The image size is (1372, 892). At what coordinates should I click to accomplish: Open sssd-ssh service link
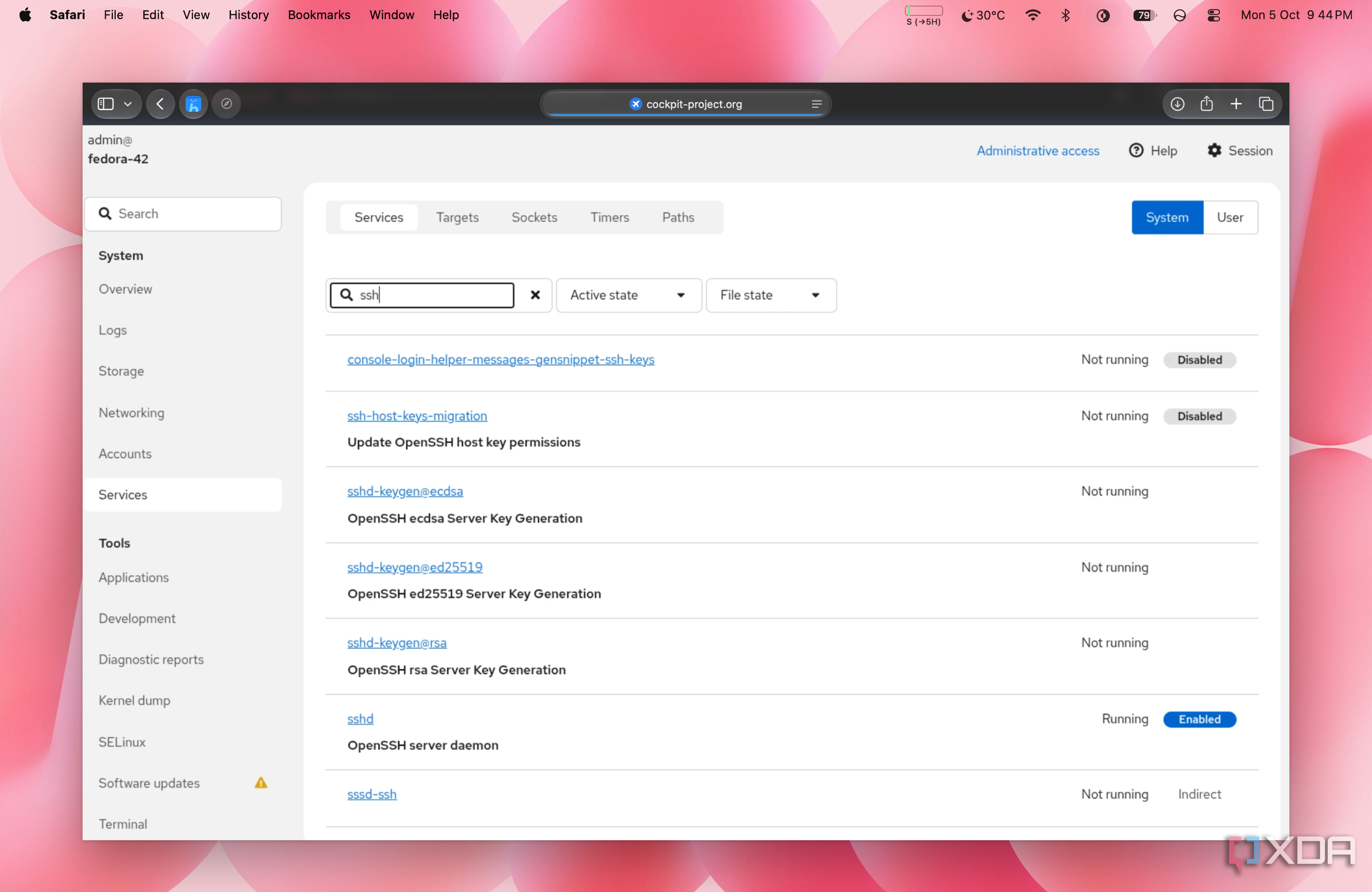point(372,794)
